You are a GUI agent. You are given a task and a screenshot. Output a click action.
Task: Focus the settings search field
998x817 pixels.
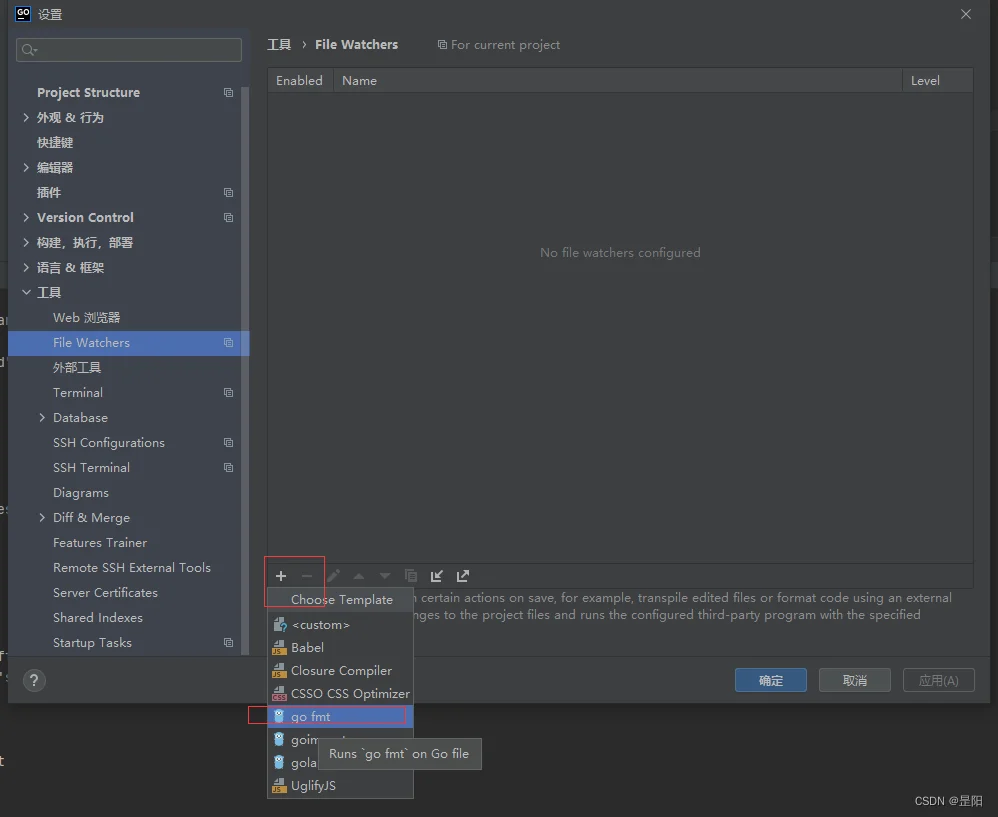(129, 50)
